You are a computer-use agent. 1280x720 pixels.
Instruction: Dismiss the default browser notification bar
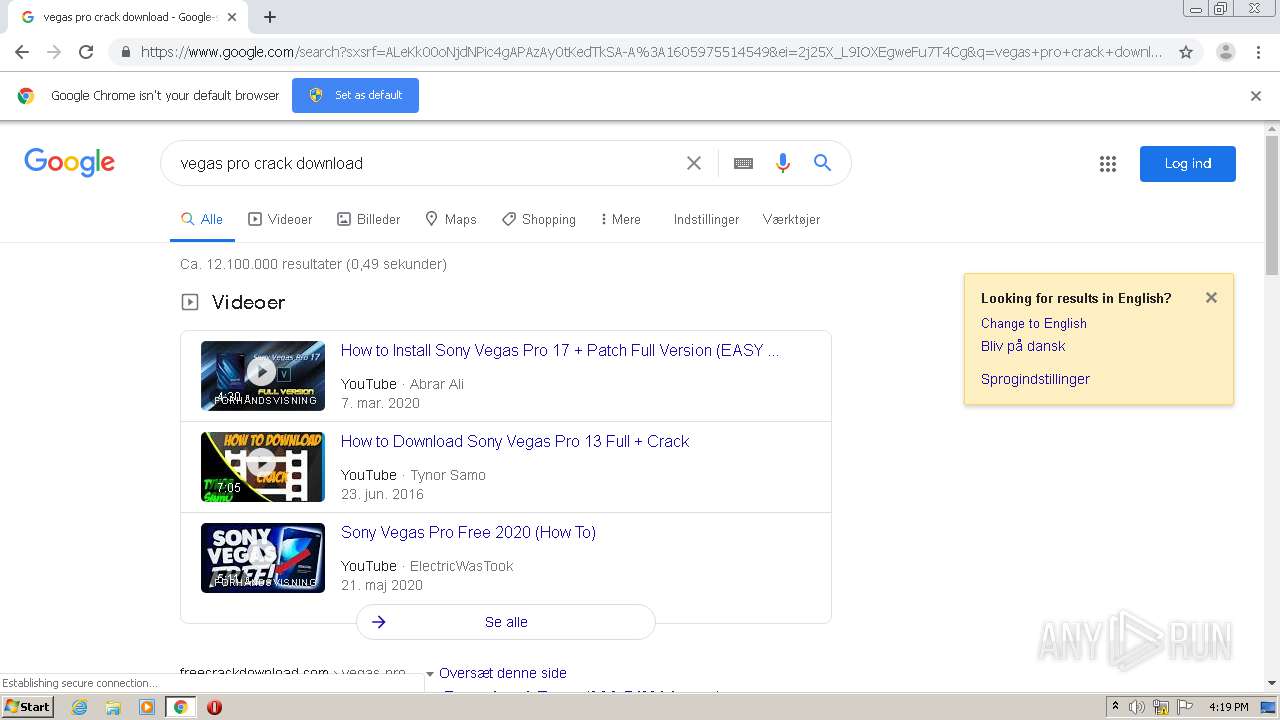pos(1256,96)
